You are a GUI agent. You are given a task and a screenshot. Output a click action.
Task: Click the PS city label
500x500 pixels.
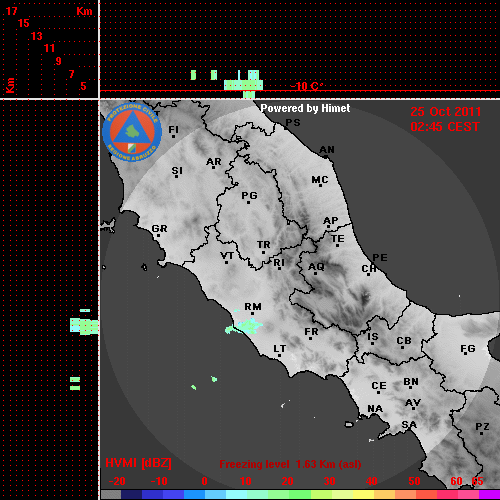(x=293, y=123)
